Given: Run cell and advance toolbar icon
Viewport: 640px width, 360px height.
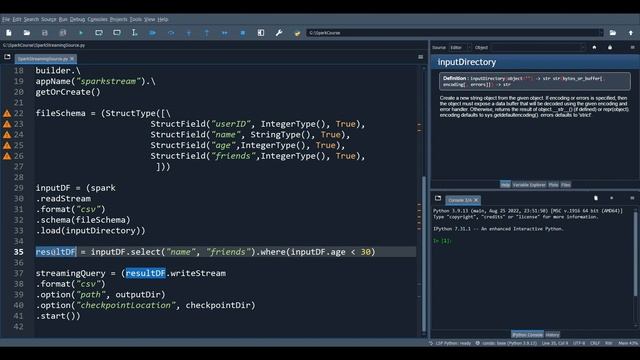Looking at the screenshot, I should click(117, 33).
